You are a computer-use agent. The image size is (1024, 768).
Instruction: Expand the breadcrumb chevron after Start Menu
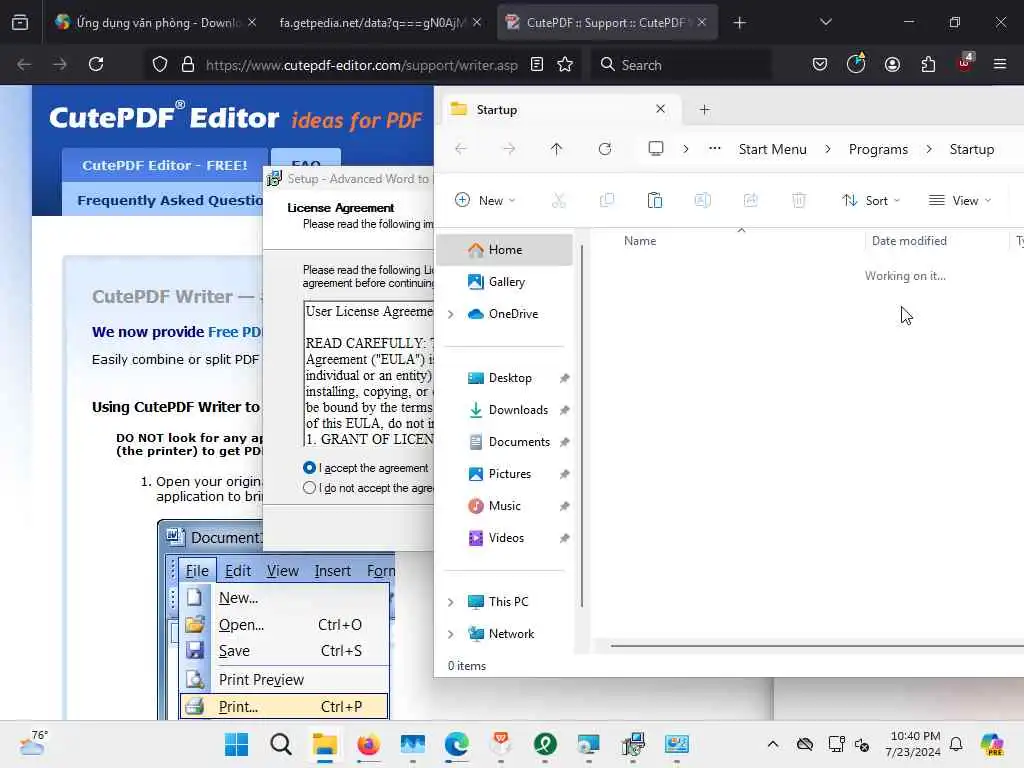pyautogui.click(x=827, y=149)
